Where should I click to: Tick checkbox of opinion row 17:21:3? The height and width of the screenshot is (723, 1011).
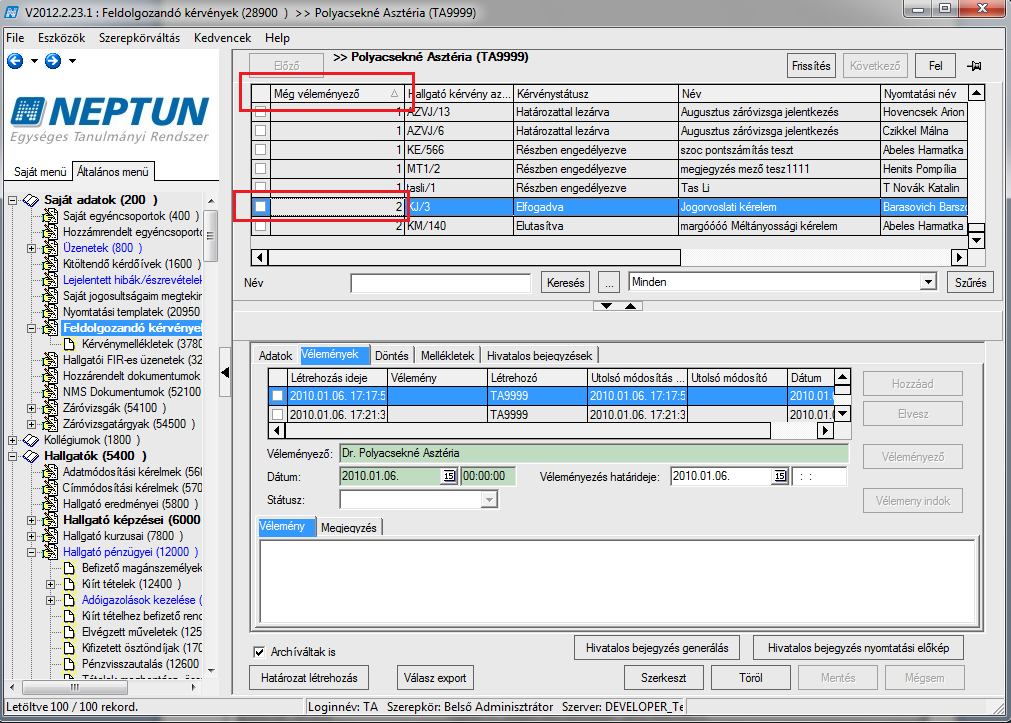click(x=277, y=414)
